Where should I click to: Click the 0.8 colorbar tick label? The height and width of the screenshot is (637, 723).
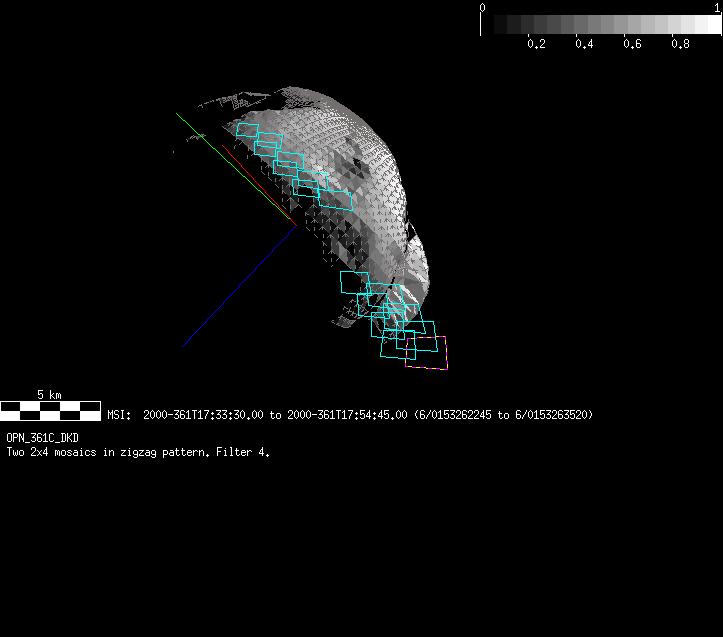(x=680, y=44)
